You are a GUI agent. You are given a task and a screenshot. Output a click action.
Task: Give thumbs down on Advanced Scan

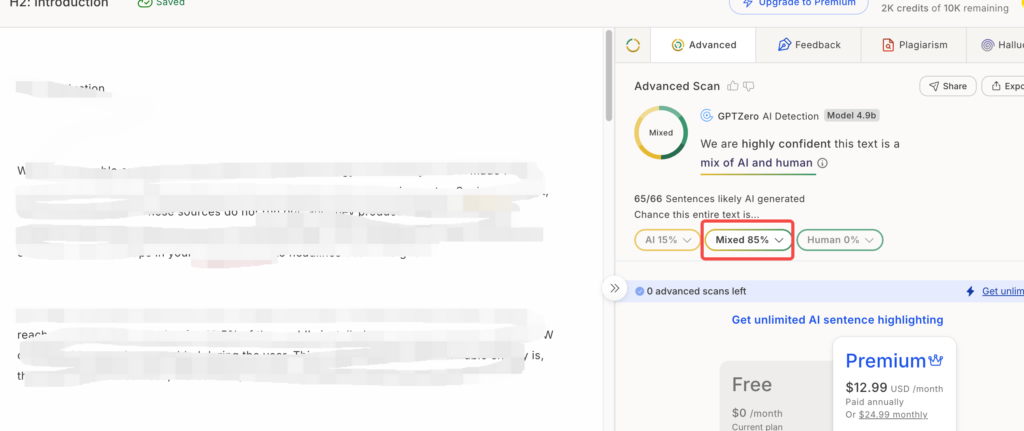[748, 86]
